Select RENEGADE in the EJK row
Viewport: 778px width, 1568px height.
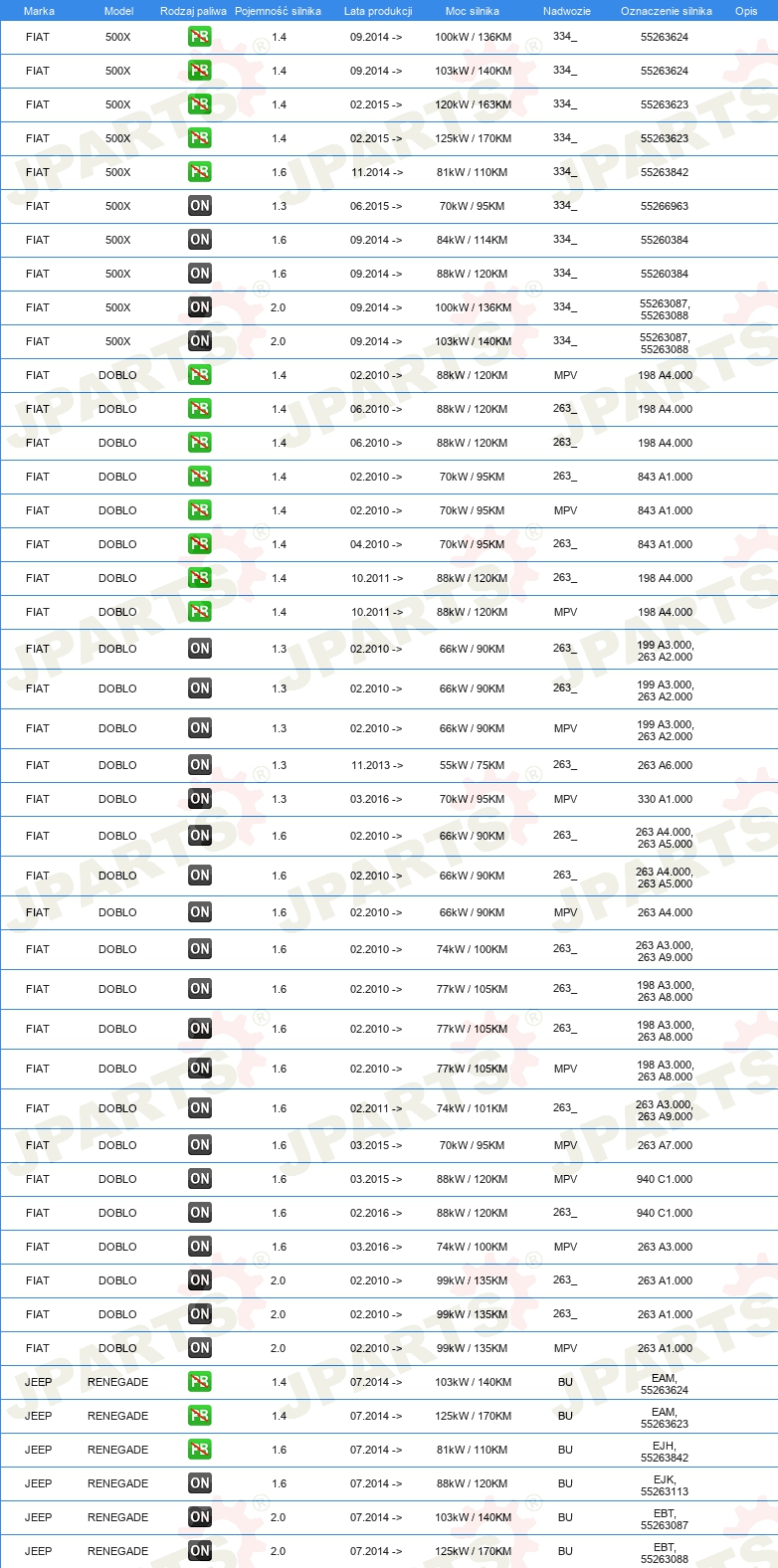118,1483
